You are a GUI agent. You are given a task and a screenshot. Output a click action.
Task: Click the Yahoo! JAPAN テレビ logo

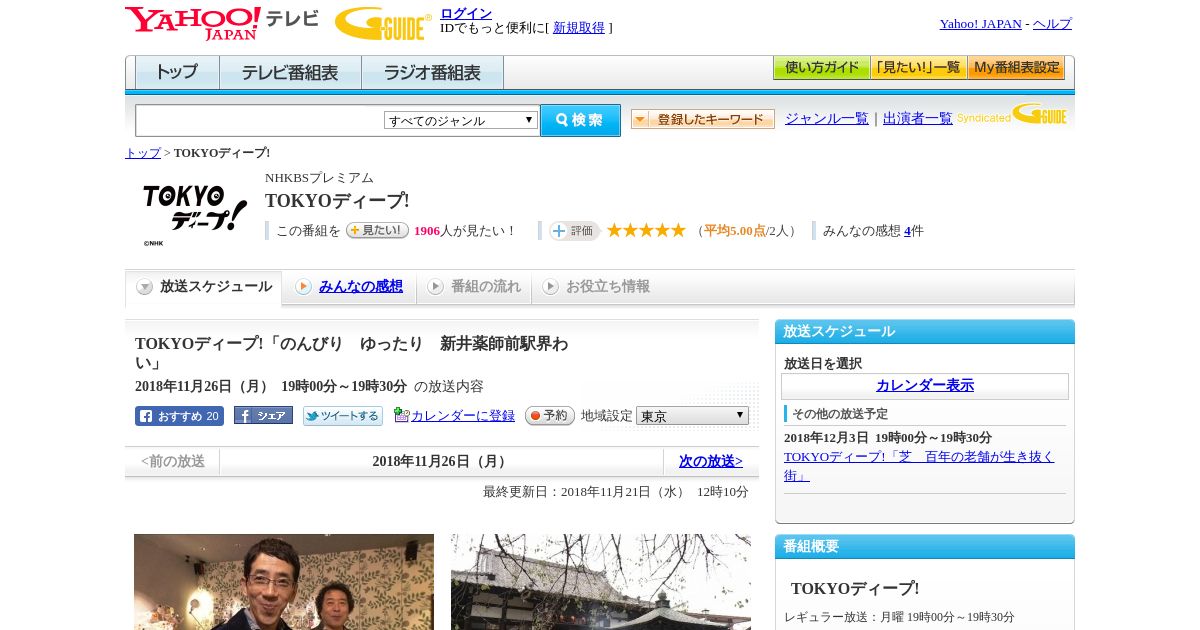[221, 23]
